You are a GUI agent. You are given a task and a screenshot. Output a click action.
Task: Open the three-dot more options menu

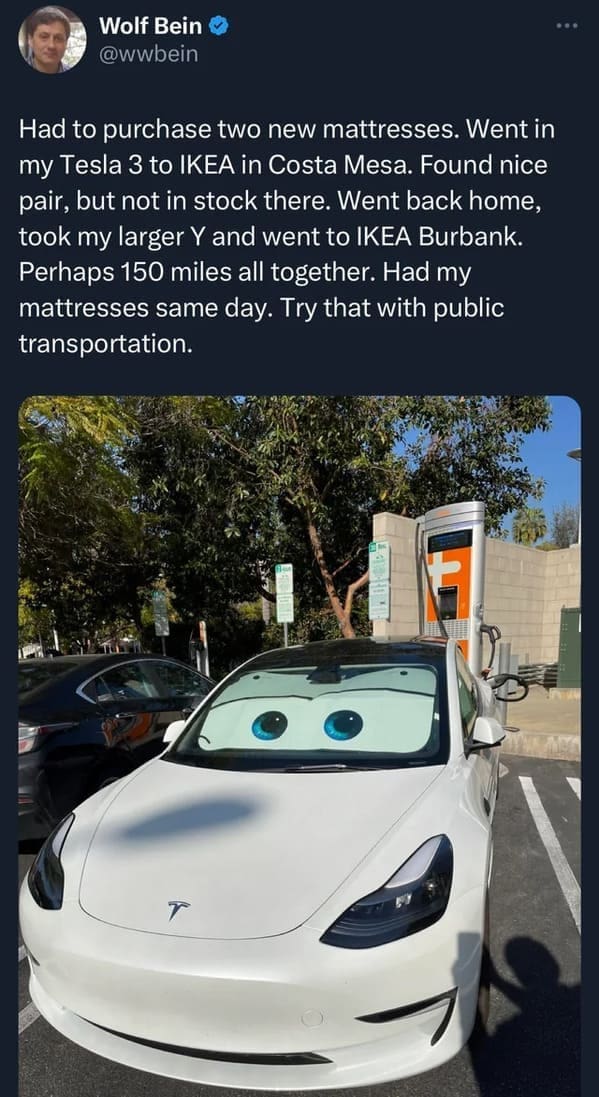click(567, 26)
